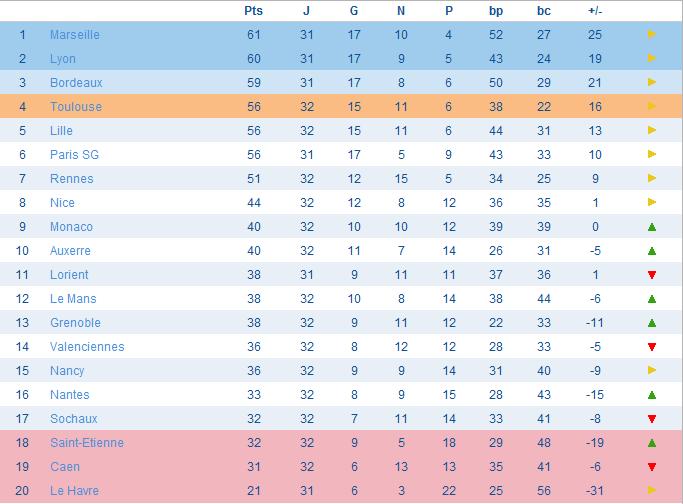Click the red down arrow beside Lorient
This screenshot has width=683, height=504.
click(x=652, y=275)
